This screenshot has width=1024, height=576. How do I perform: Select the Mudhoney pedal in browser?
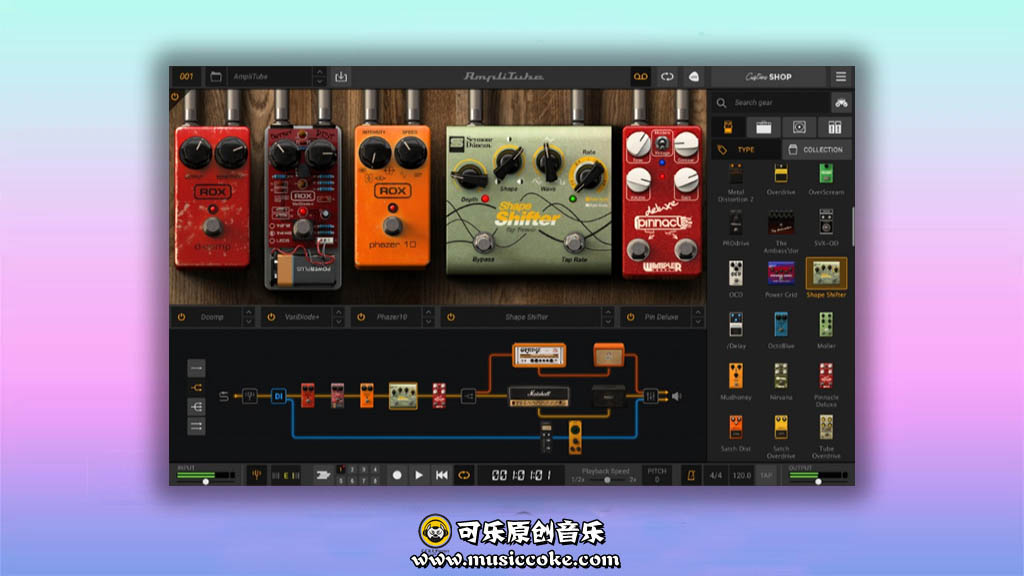(x=736, y=382)
